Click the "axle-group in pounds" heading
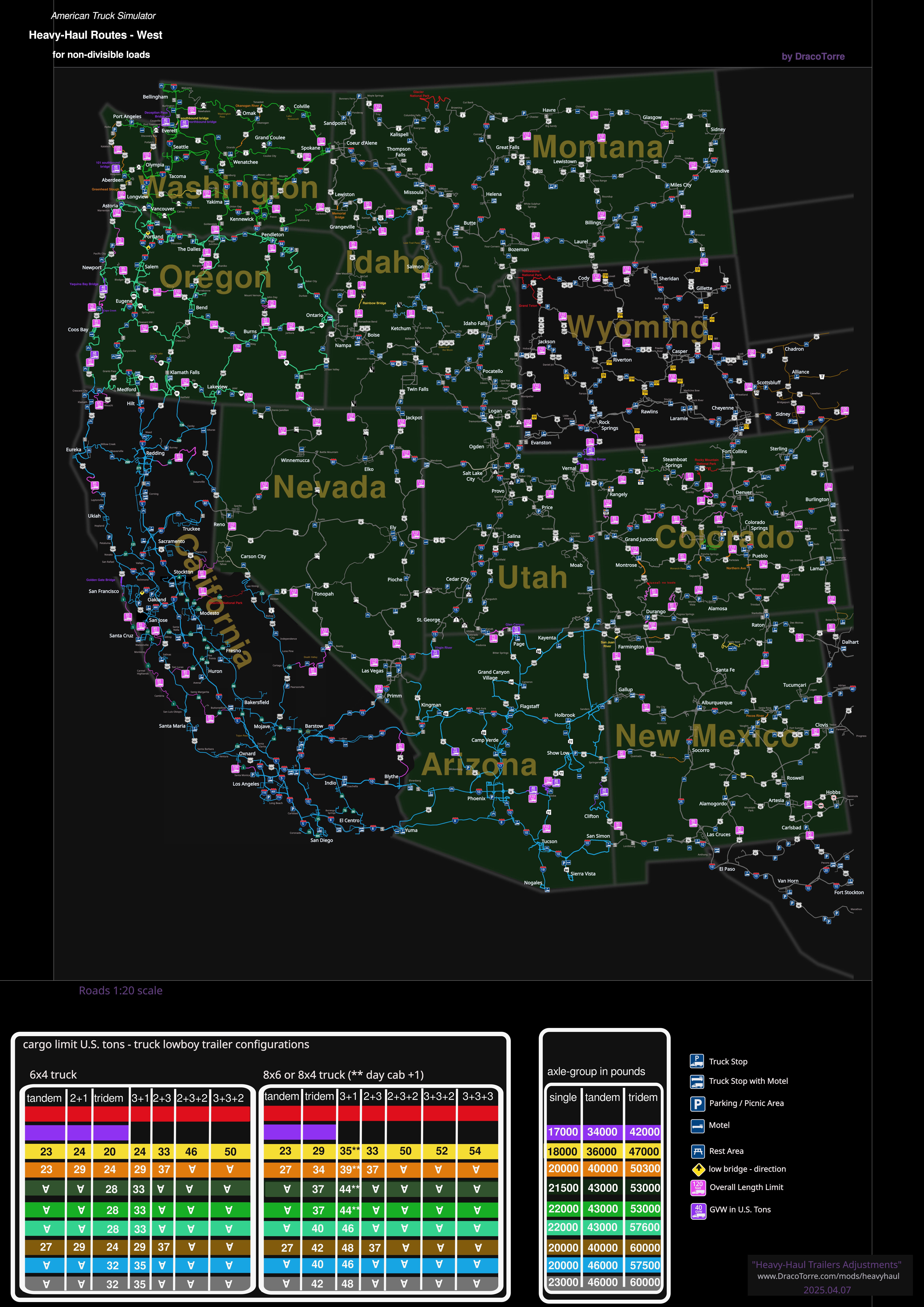924x1307 pixels. point(596,1071)
